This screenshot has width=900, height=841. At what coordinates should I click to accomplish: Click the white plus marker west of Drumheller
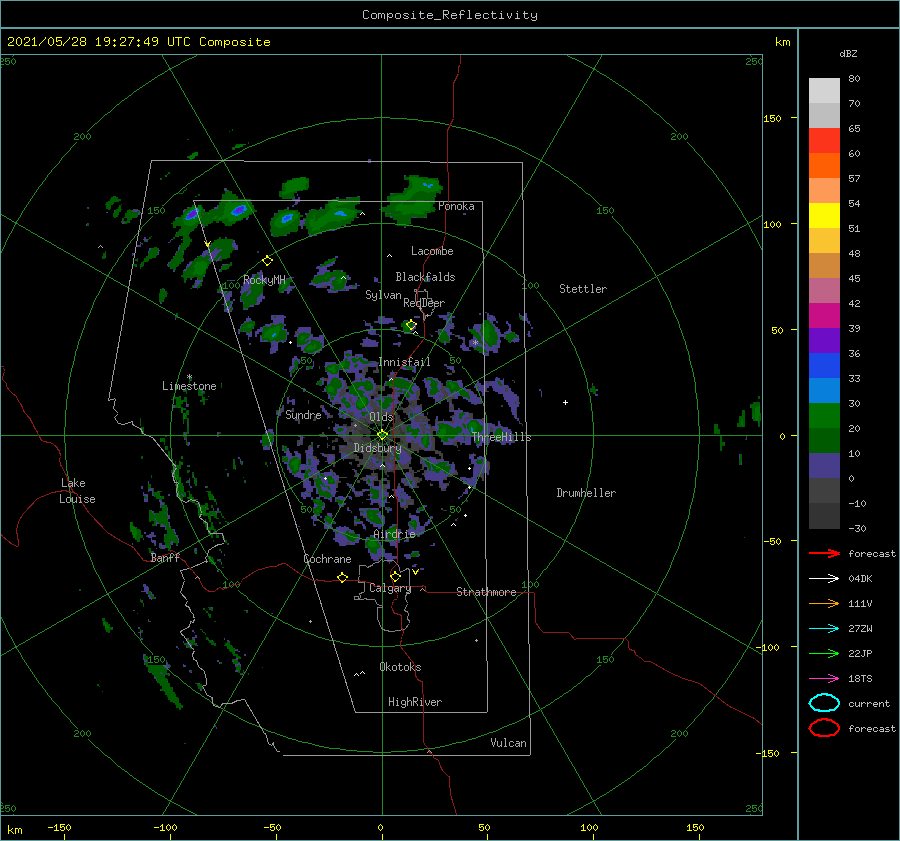(x=565, y=402)
